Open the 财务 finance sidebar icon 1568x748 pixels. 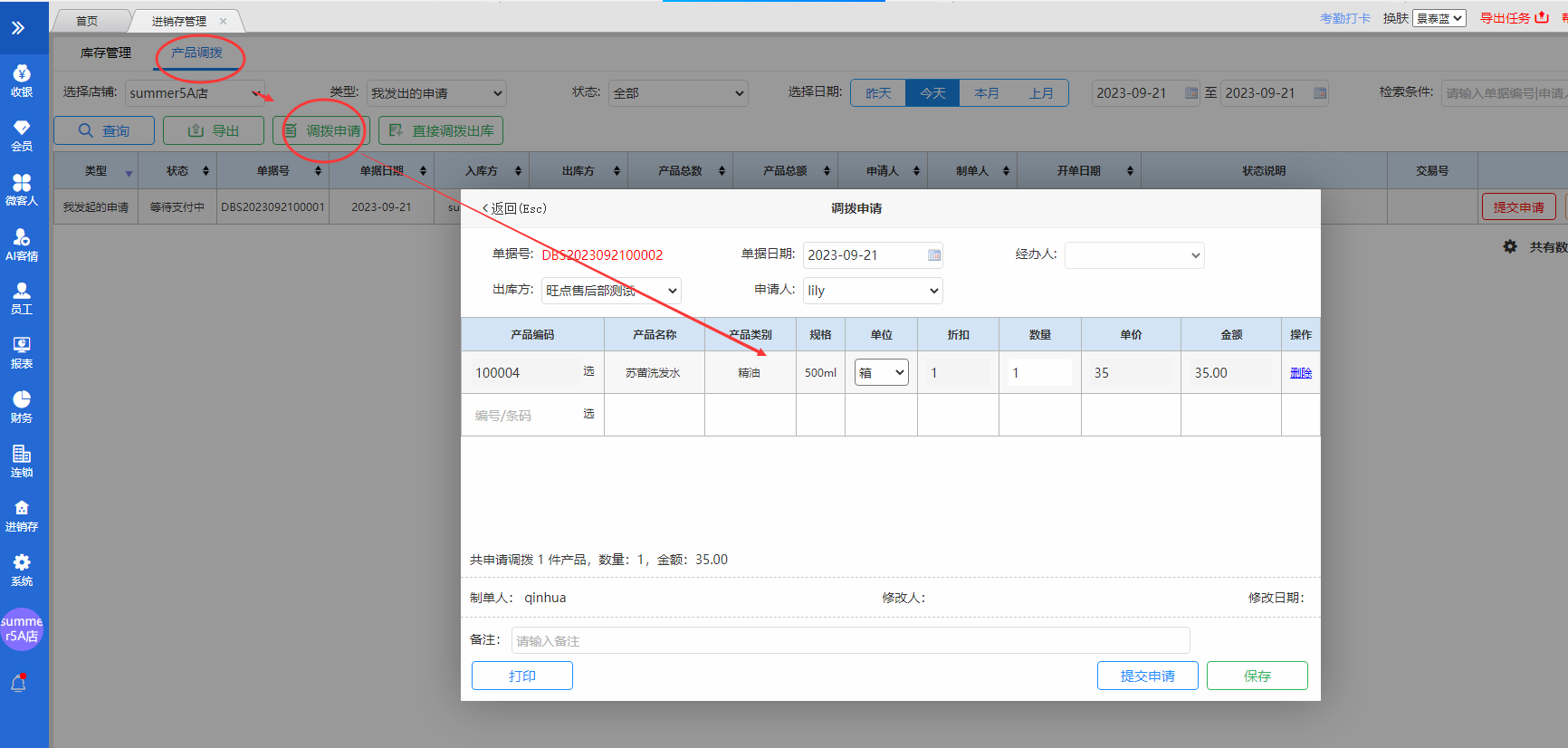pyautogui.click(x=22, y=407)
